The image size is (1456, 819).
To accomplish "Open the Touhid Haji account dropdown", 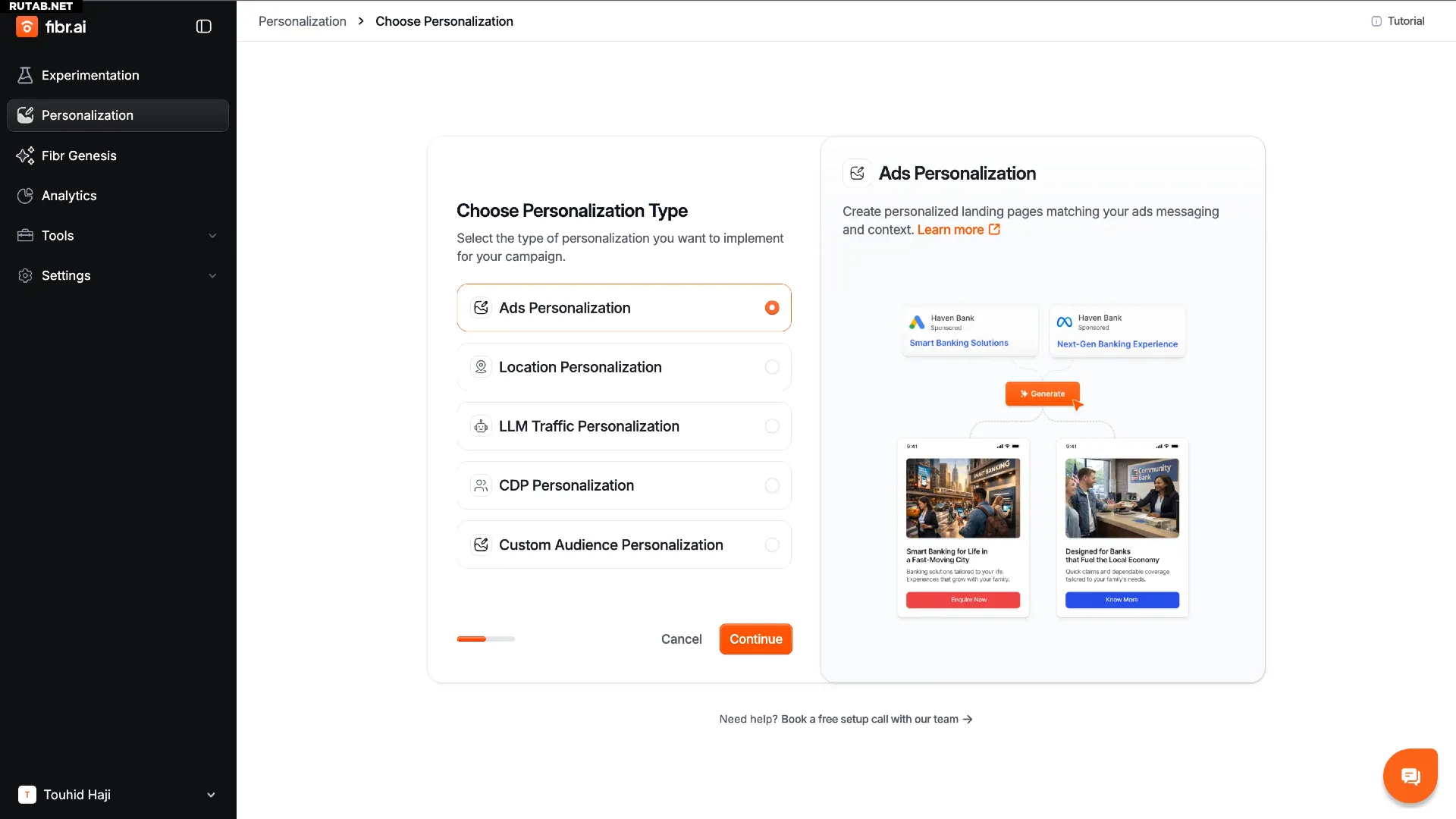I will tap(211, 795).
